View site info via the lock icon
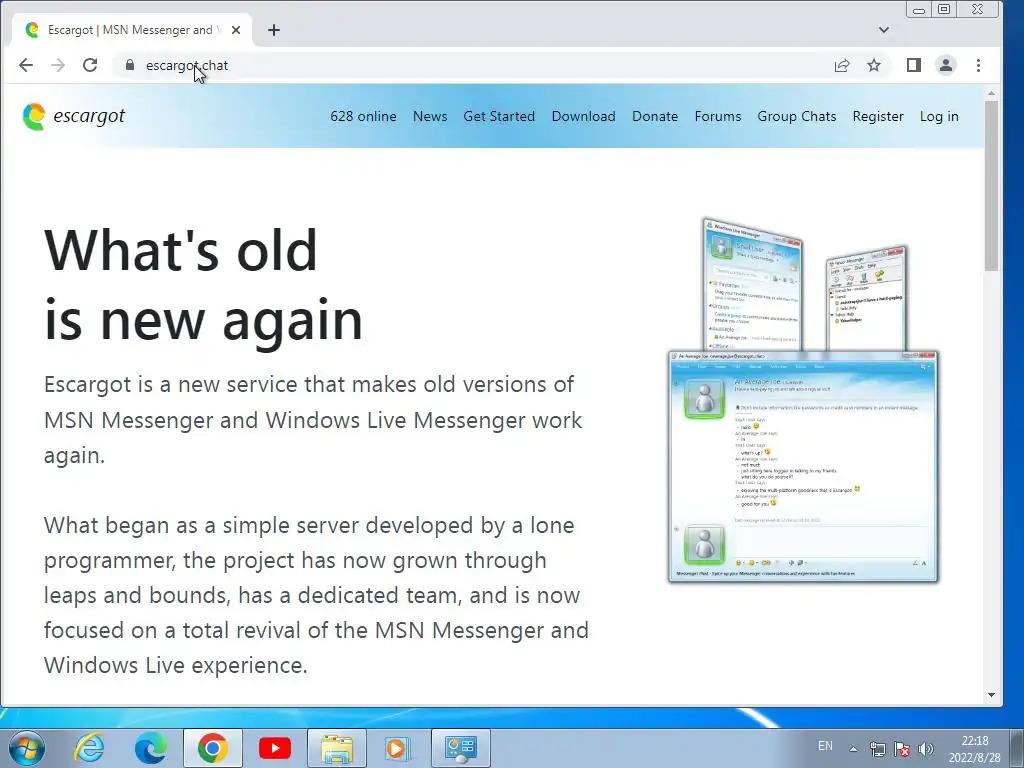 tap(130, 65)
